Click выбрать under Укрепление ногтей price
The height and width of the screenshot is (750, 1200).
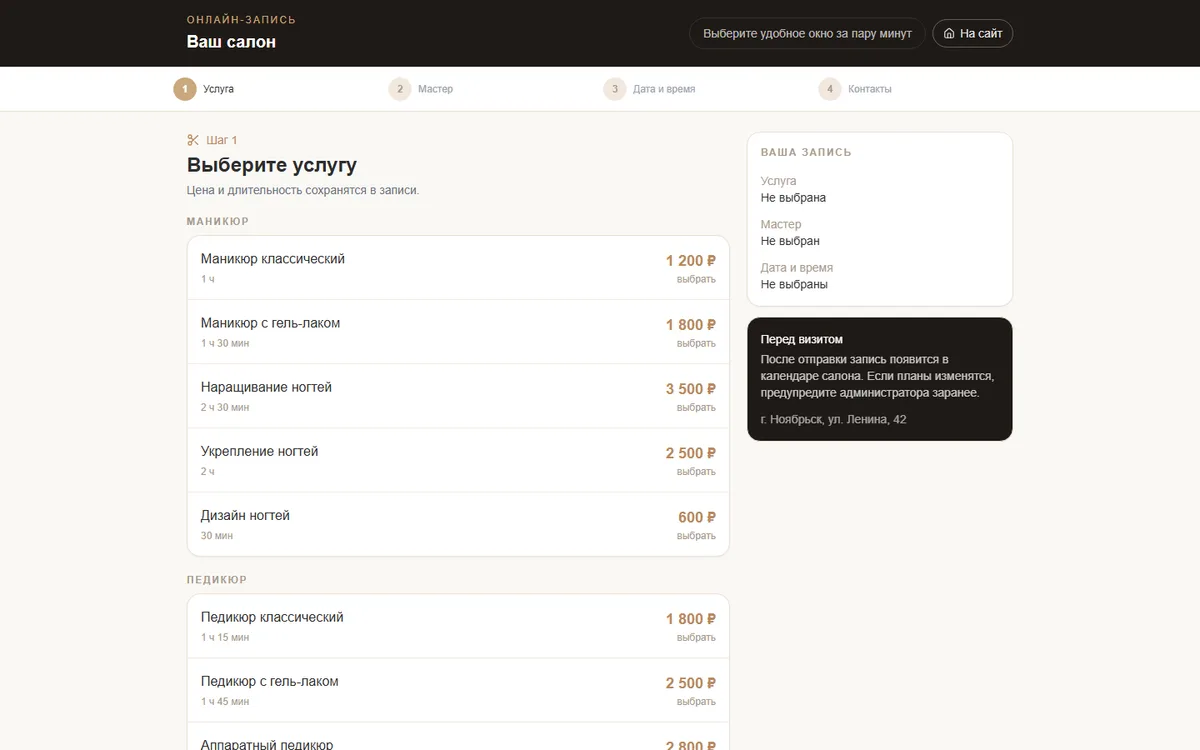(696, 472)
